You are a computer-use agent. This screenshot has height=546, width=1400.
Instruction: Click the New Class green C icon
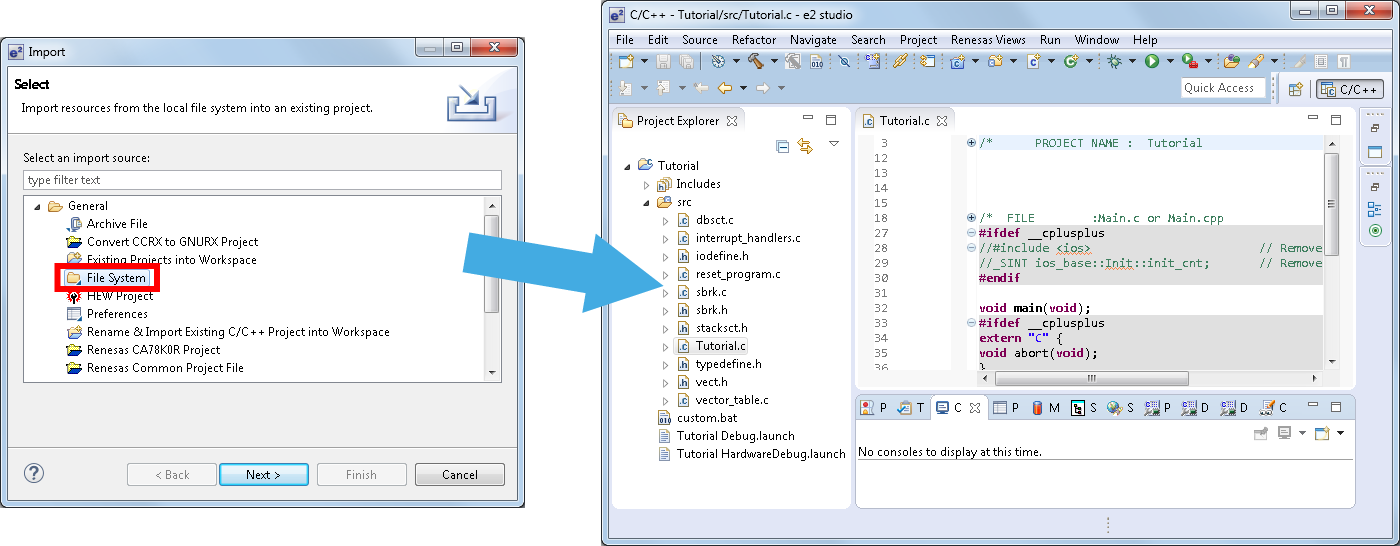[1071, 61]
